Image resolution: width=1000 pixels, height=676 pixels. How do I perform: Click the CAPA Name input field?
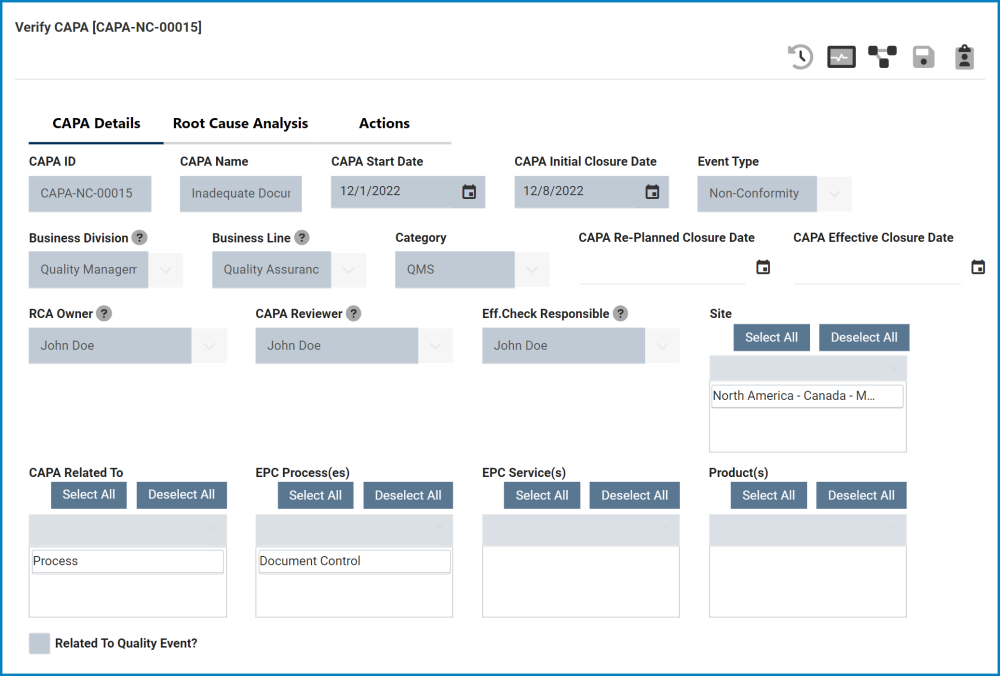click(x=240, y=194)
